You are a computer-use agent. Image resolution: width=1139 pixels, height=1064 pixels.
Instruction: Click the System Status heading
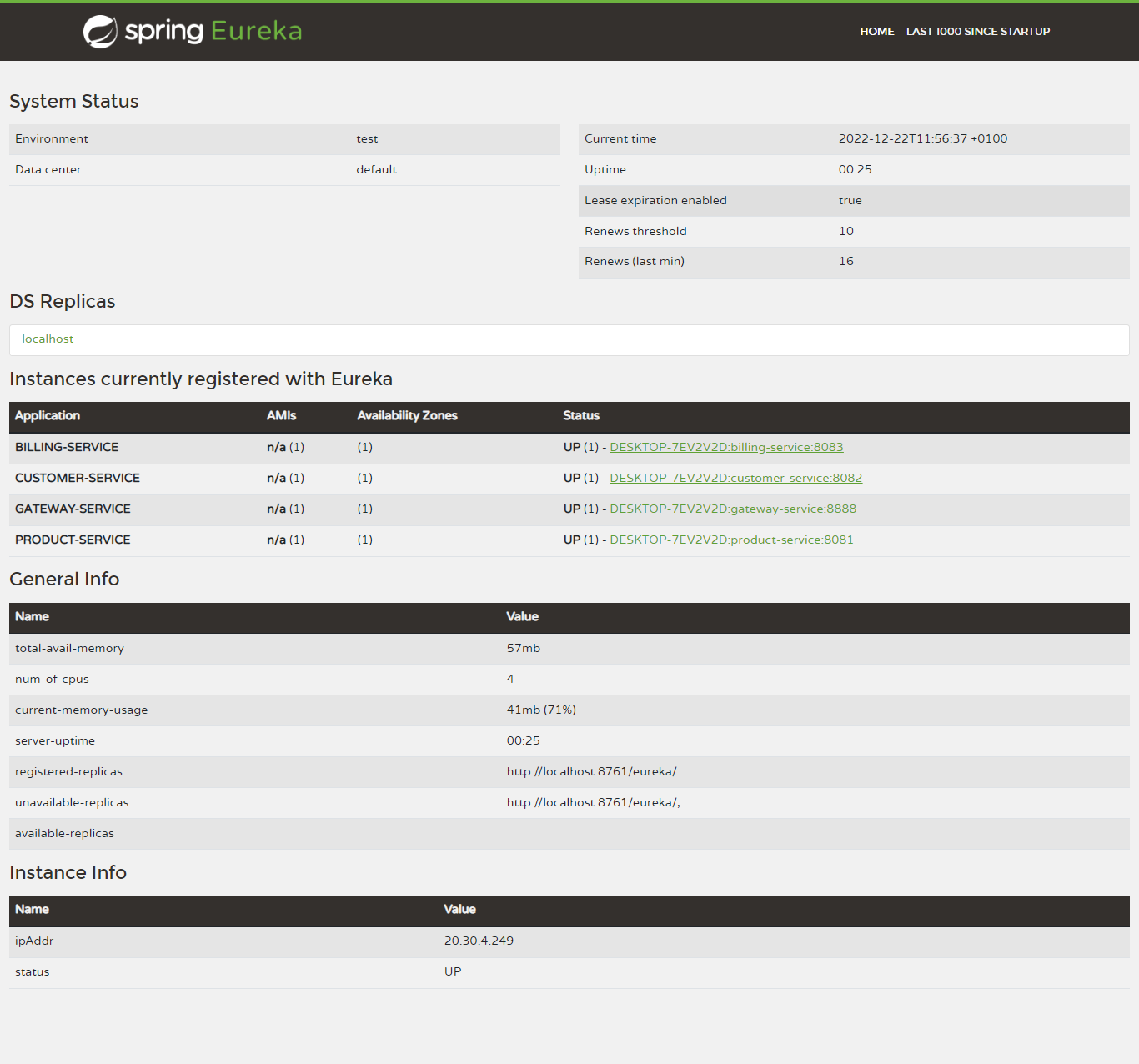tap(74, 102)
